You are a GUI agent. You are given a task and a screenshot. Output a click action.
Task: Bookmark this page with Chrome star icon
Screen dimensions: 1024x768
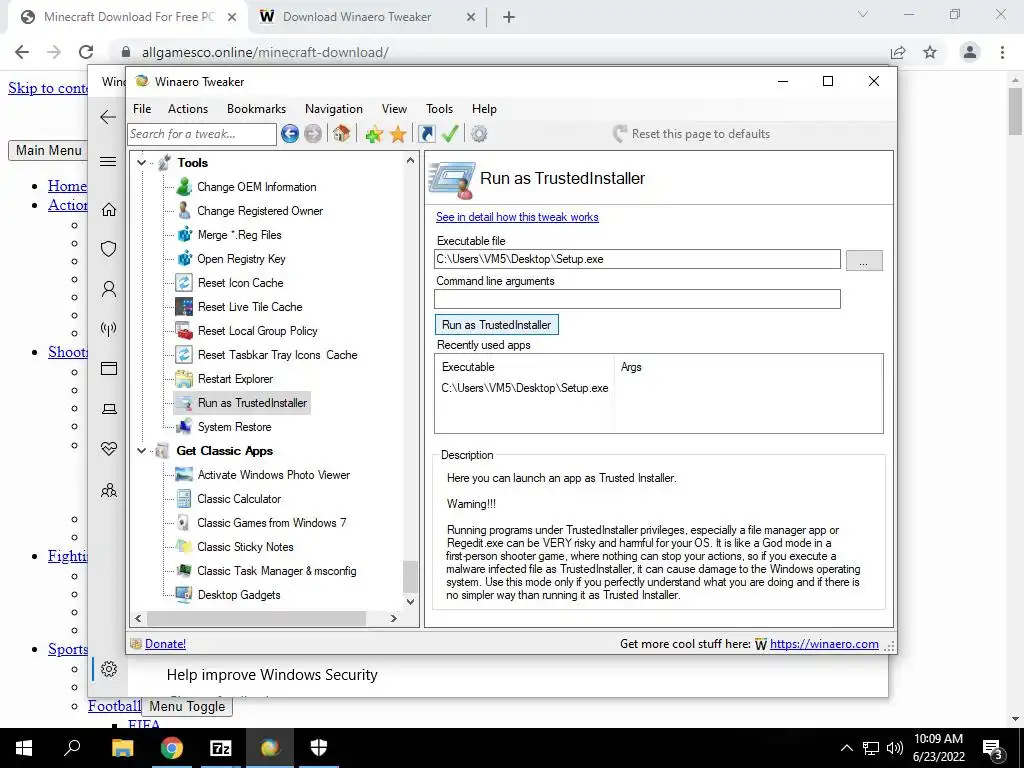(930, 52)
